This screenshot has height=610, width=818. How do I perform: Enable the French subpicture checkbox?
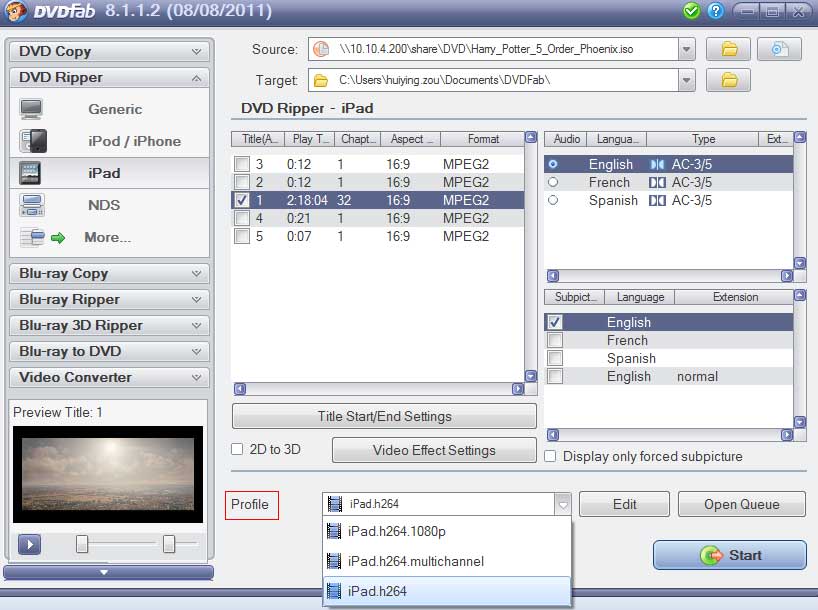pyautogui.click(x=555, y=340)
